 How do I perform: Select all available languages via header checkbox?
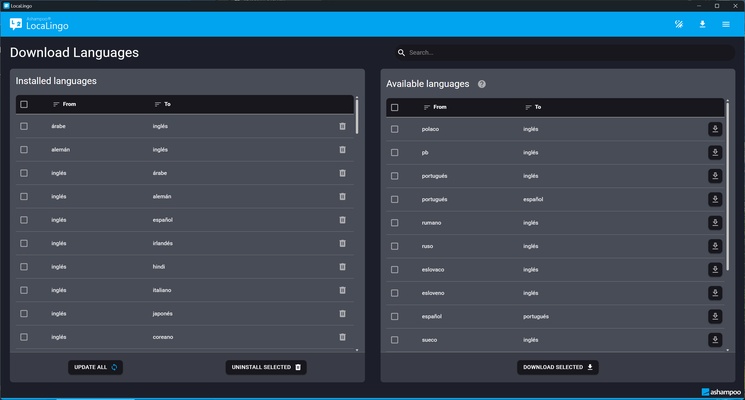395,107
